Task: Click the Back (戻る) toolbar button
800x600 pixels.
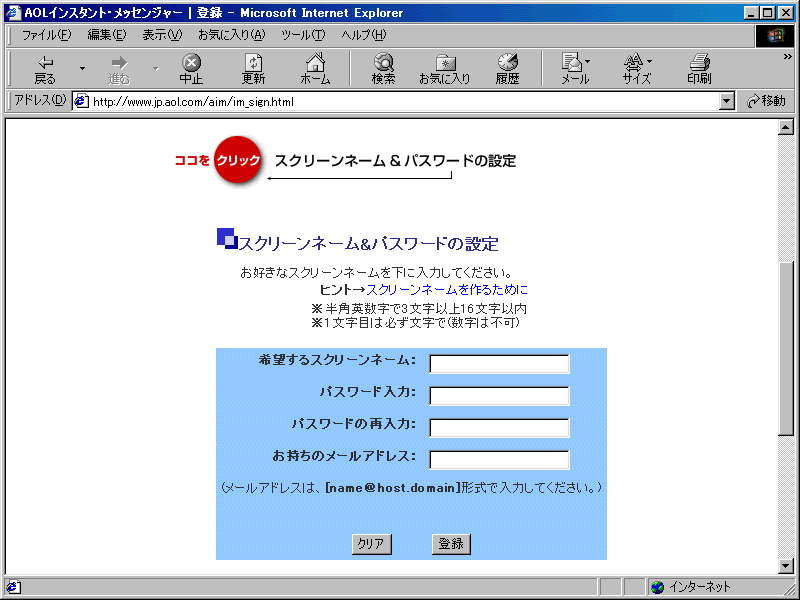Action: pyautogui.click(x=45, y=69)
